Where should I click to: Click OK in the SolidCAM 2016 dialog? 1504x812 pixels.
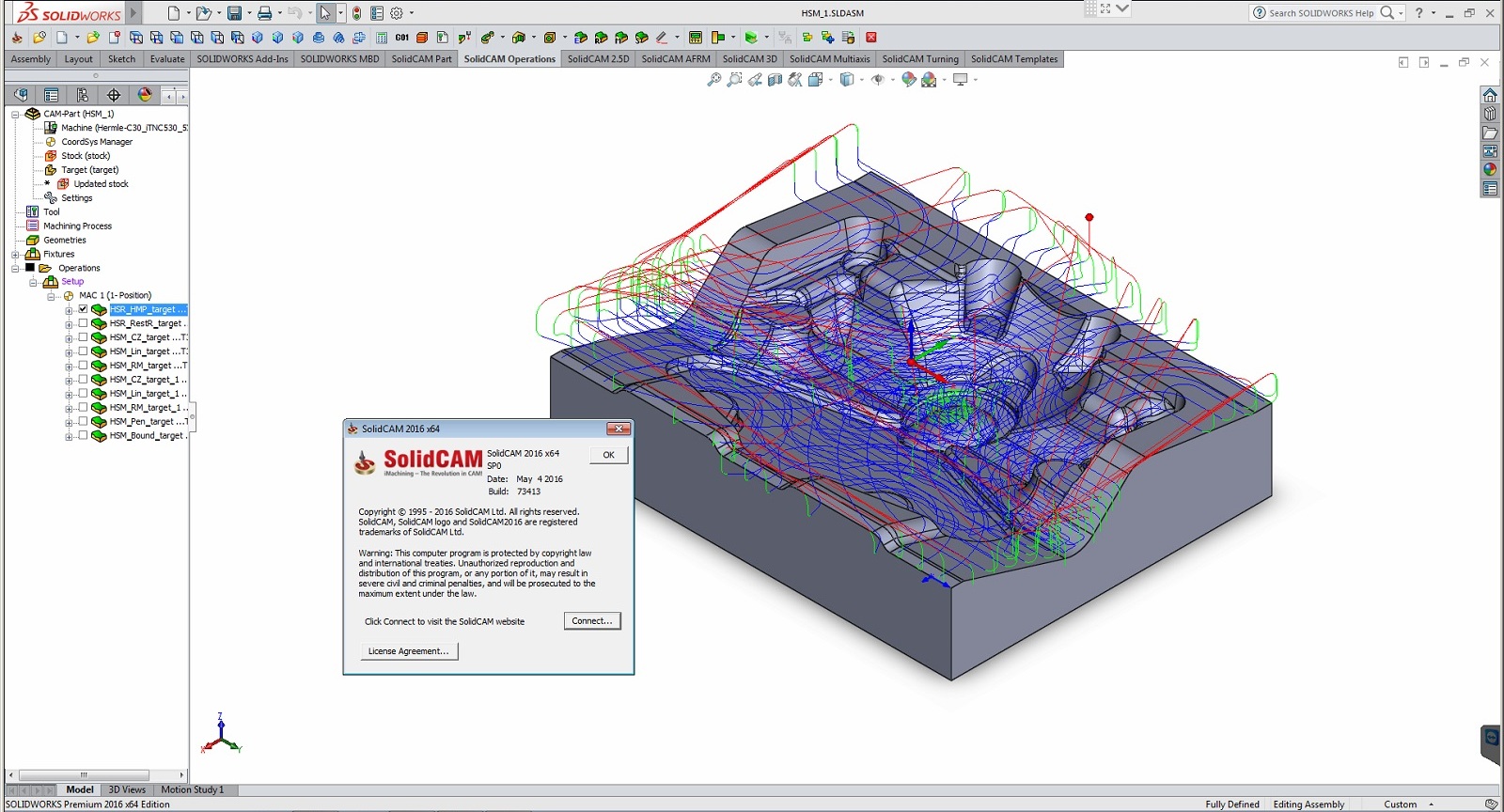click(608, 455)
